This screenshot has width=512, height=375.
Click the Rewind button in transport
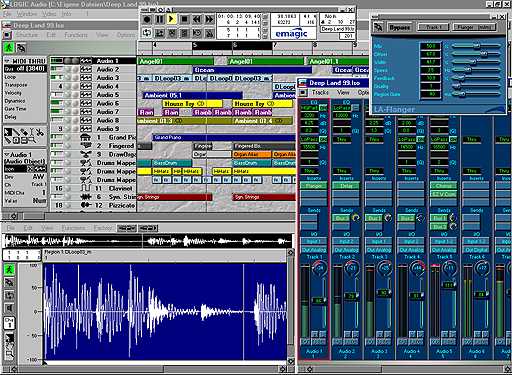pyautogui.click(x=197, y=19)
